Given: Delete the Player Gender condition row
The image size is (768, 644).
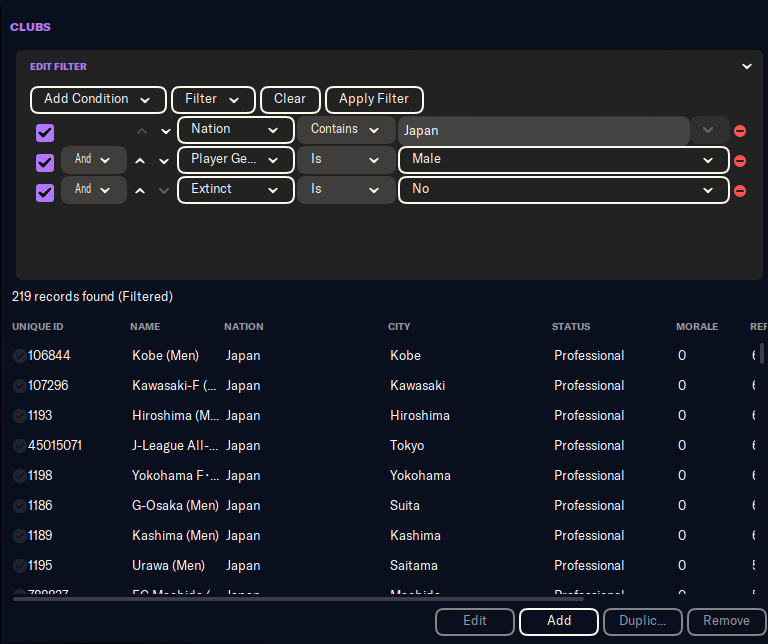Looking at the screenshot, I should click(740, 161).
